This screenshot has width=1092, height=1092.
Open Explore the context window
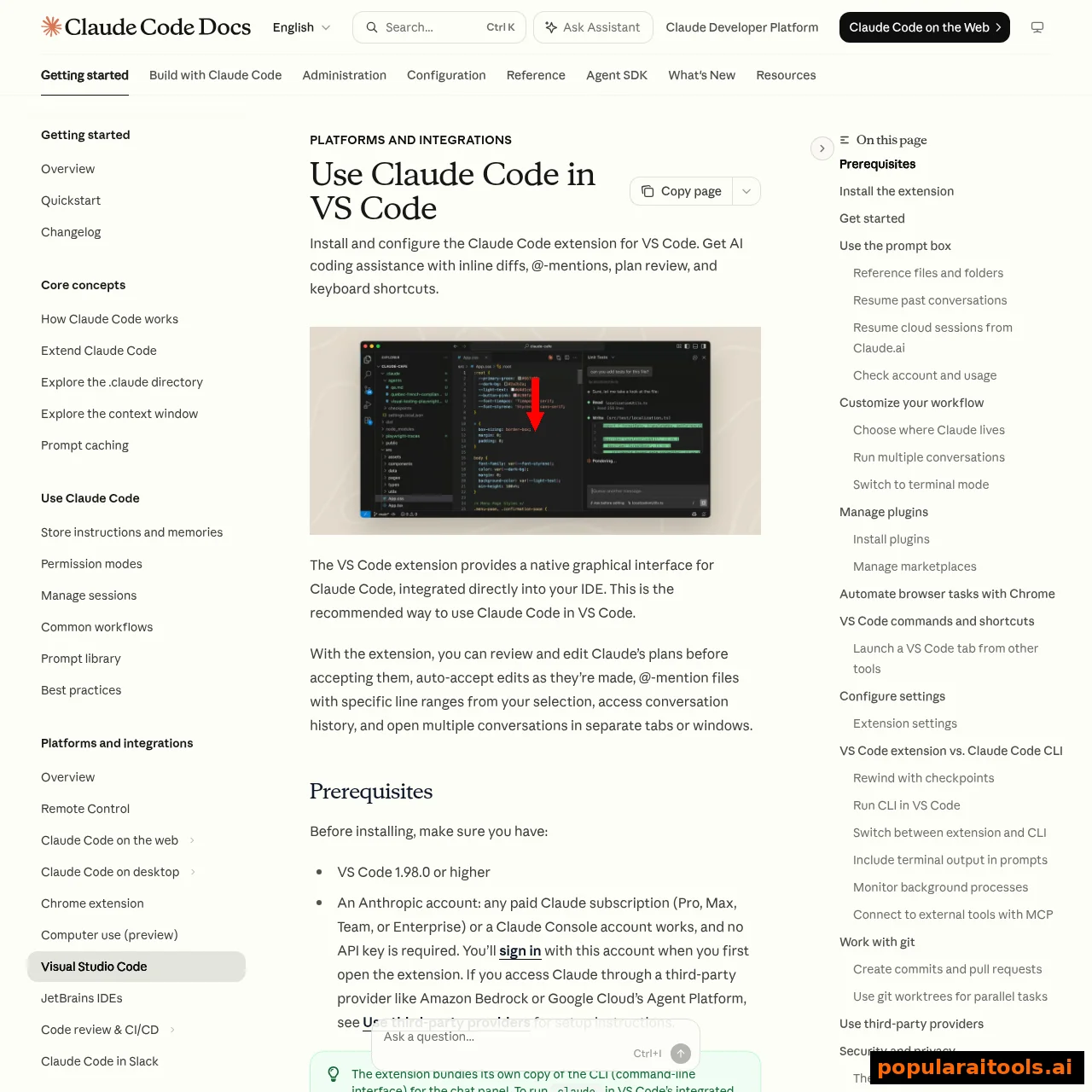(x=119, y=414)
